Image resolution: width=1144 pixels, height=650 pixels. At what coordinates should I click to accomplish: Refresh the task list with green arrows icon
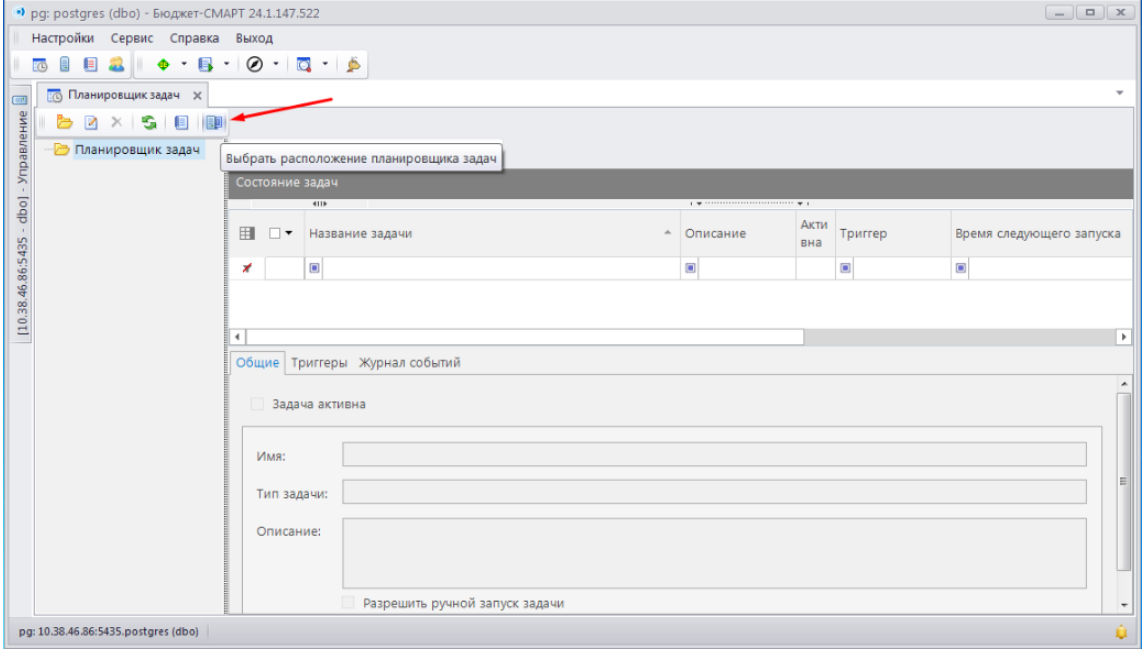pyautogui.click(x=149, y=123)
